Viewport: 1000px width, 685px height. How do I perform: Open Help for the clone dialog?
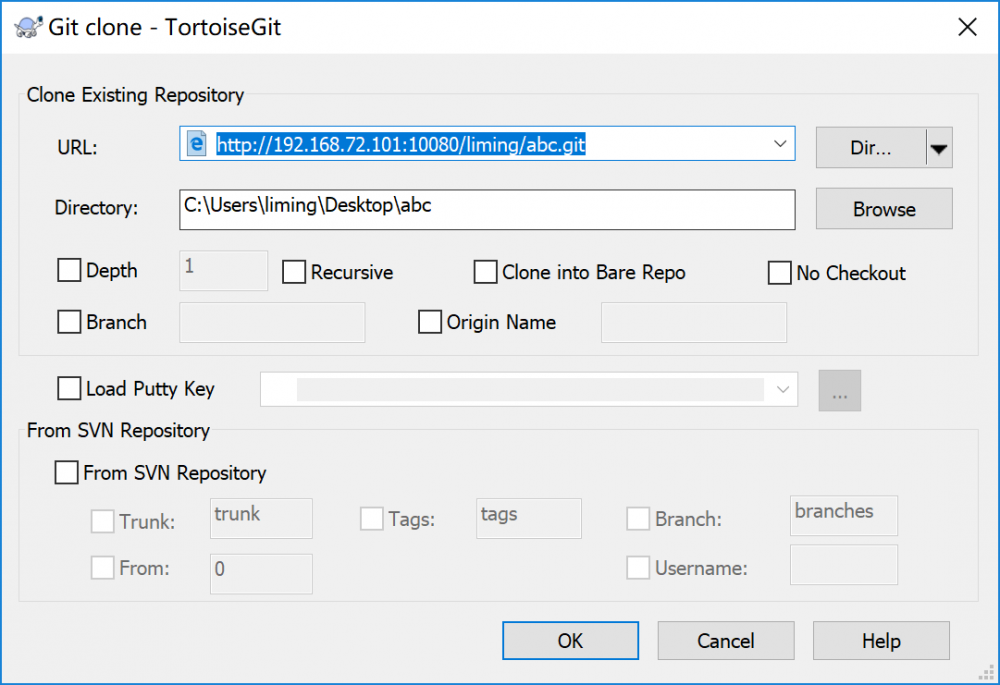[x=881, y=640]
